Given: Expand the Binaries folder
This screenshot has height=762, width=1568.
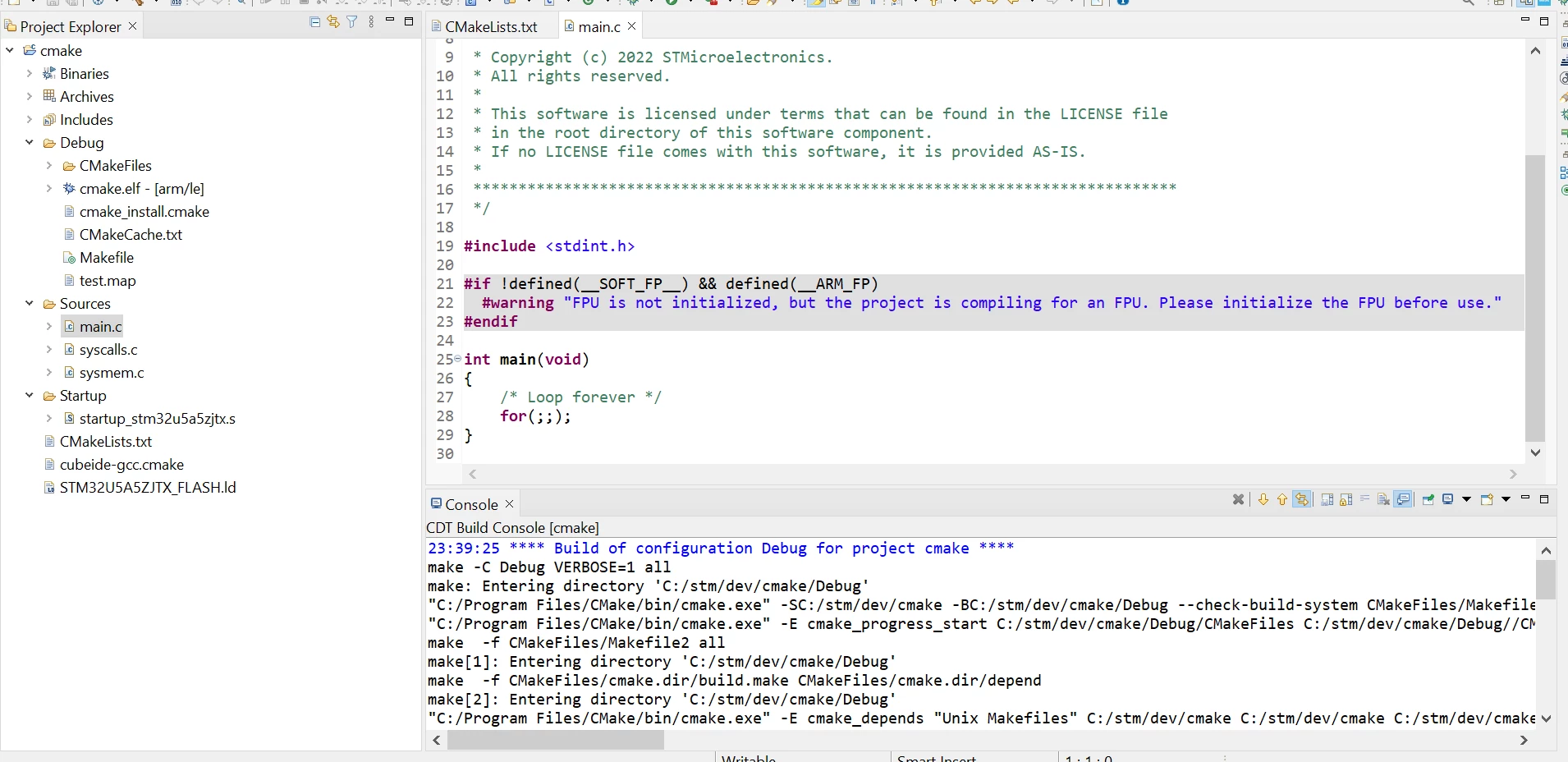Looking at the screenshot, I should coord(30,73).
